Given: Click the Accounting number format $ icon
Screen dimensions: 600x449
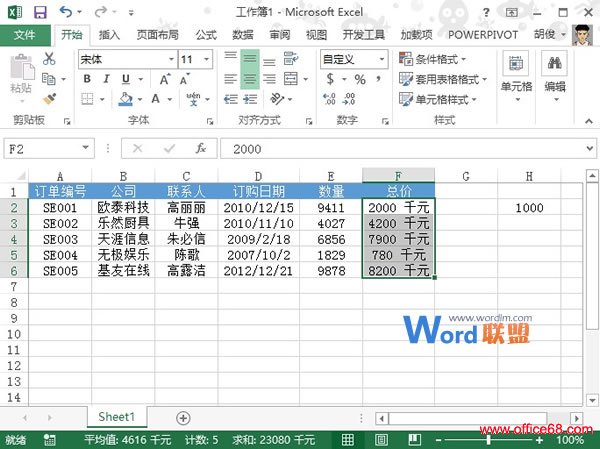Looking at the screenshot, I should [x=330, y=79].
